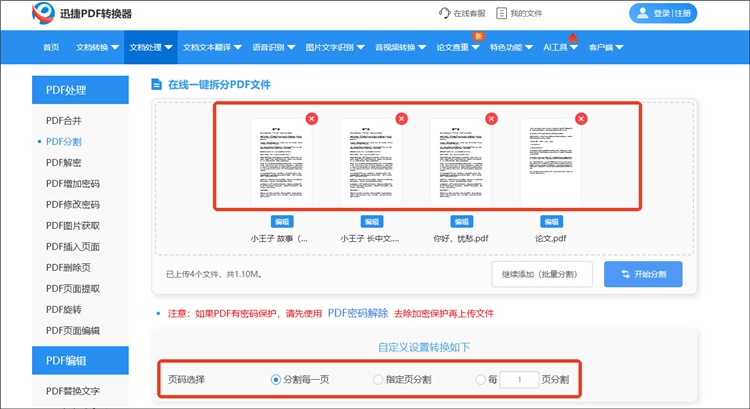Remove 论文.pdf using its red X icon

click(x=581, y=119)
